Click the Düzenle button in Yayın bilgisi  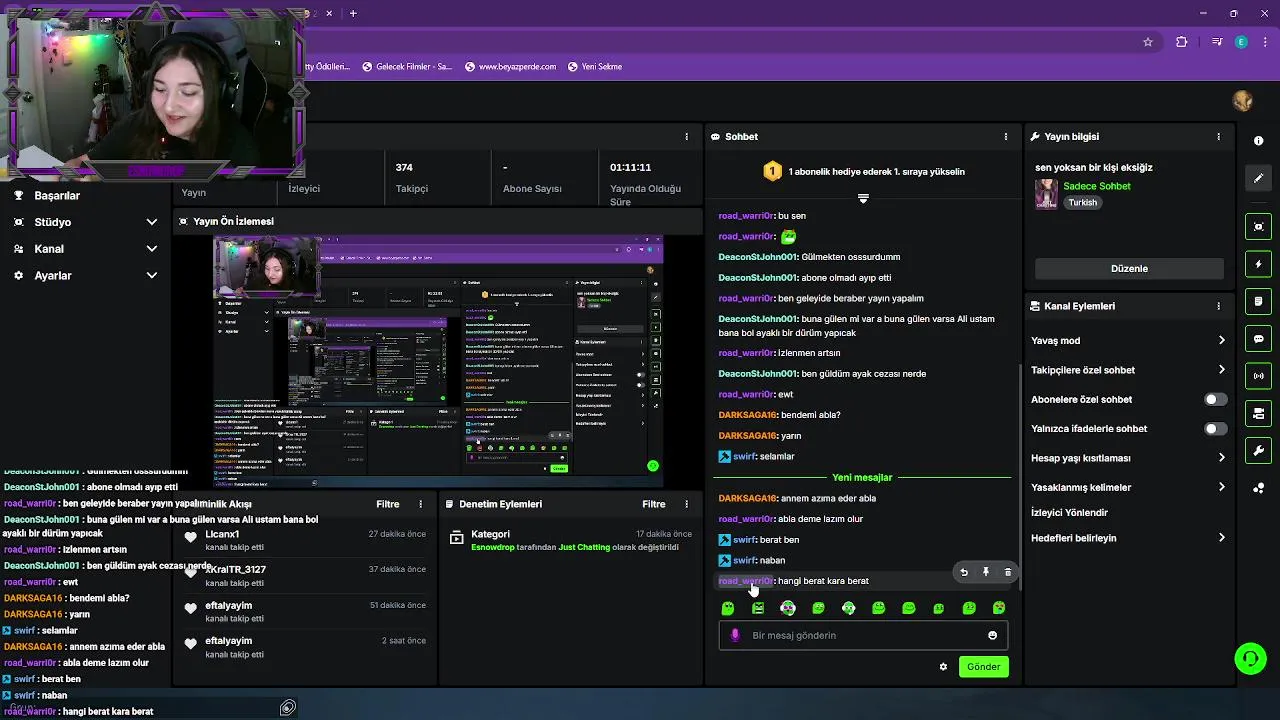1129,268
